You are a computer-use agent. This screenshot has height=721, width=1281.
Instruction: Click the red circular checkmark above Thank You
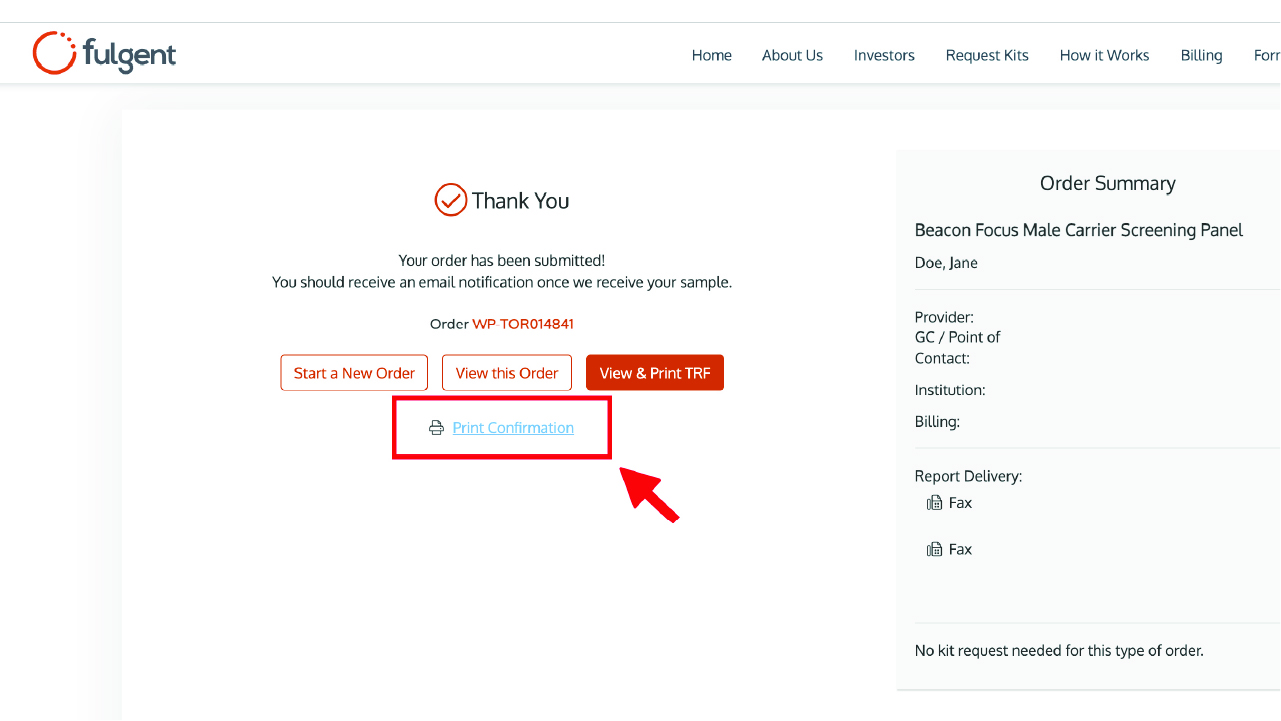click(x=451, y=199)
